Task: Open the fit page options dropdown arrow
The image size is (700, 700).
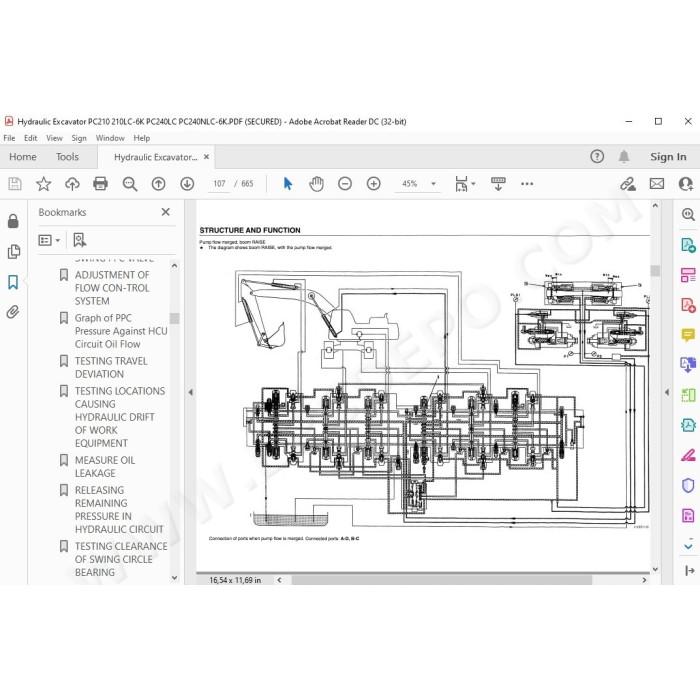Action: [x=473, y=183]
